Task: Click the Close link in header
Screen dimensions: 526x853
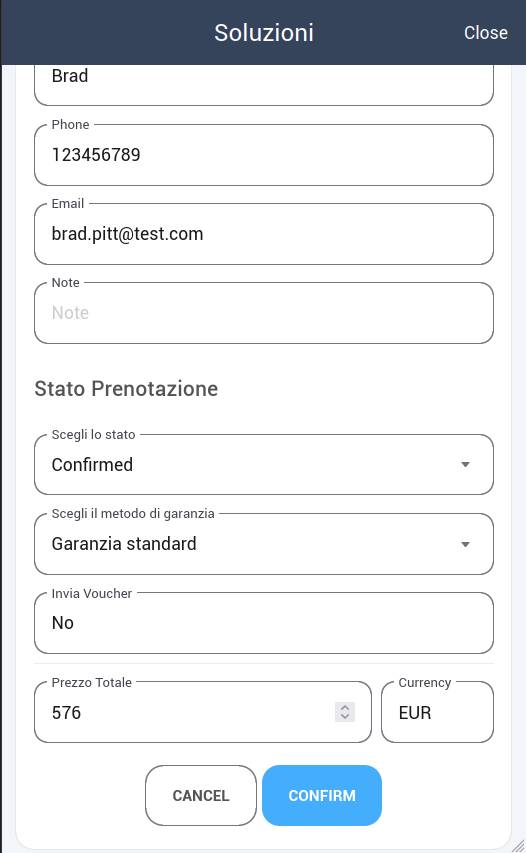Action: coord(485,33)
